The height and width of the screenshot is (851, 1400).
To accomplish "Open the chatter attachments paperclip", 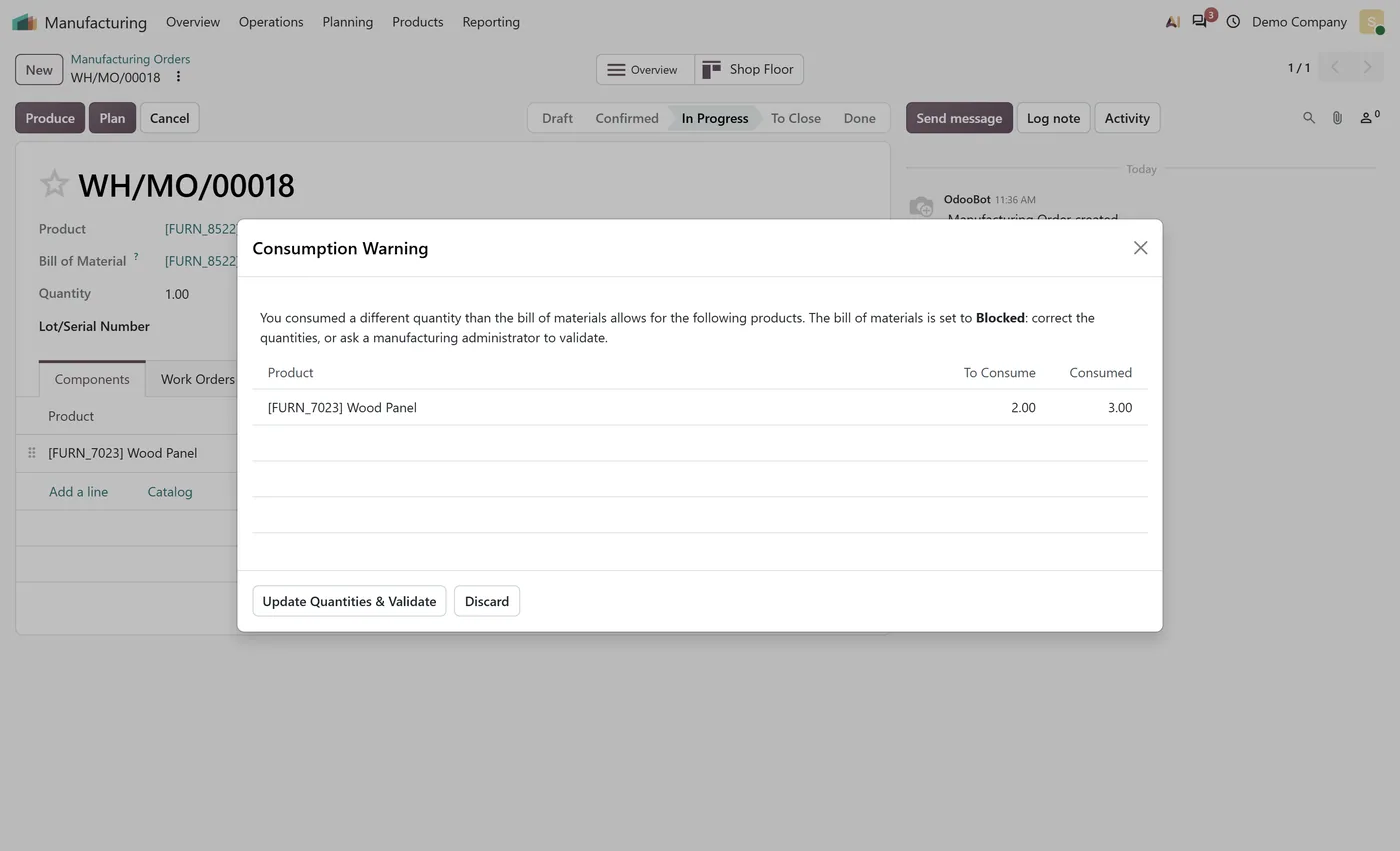I will [x=1337, y=118].
